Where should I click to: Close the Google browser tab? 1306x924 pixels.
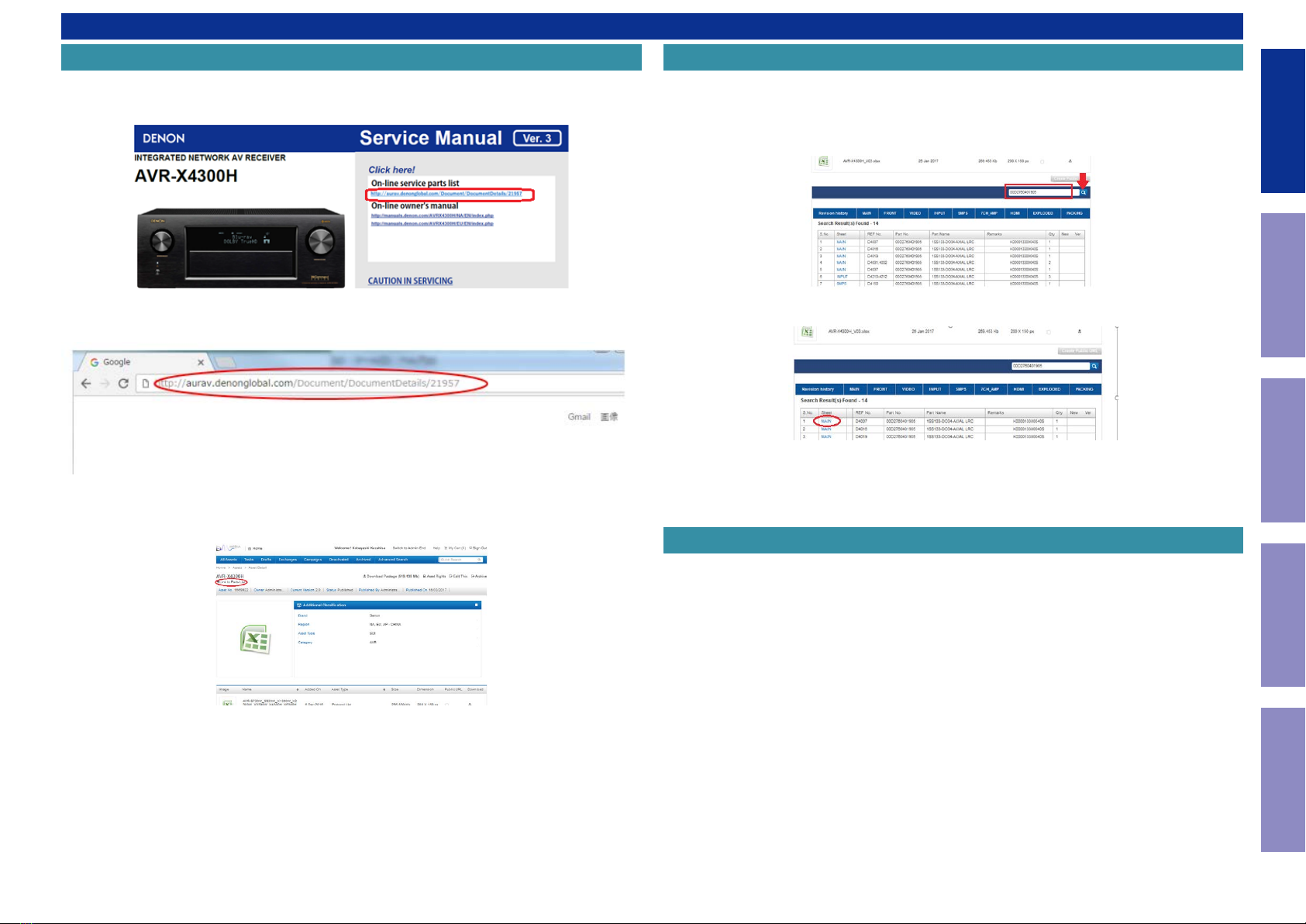[201, 362]
